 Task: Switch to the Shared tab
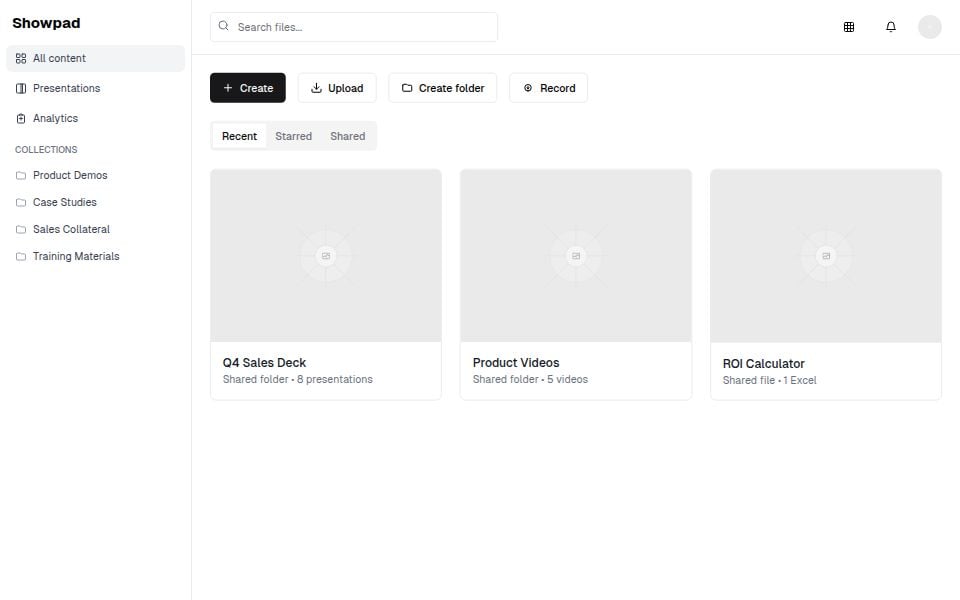click(x=347, y=136)
